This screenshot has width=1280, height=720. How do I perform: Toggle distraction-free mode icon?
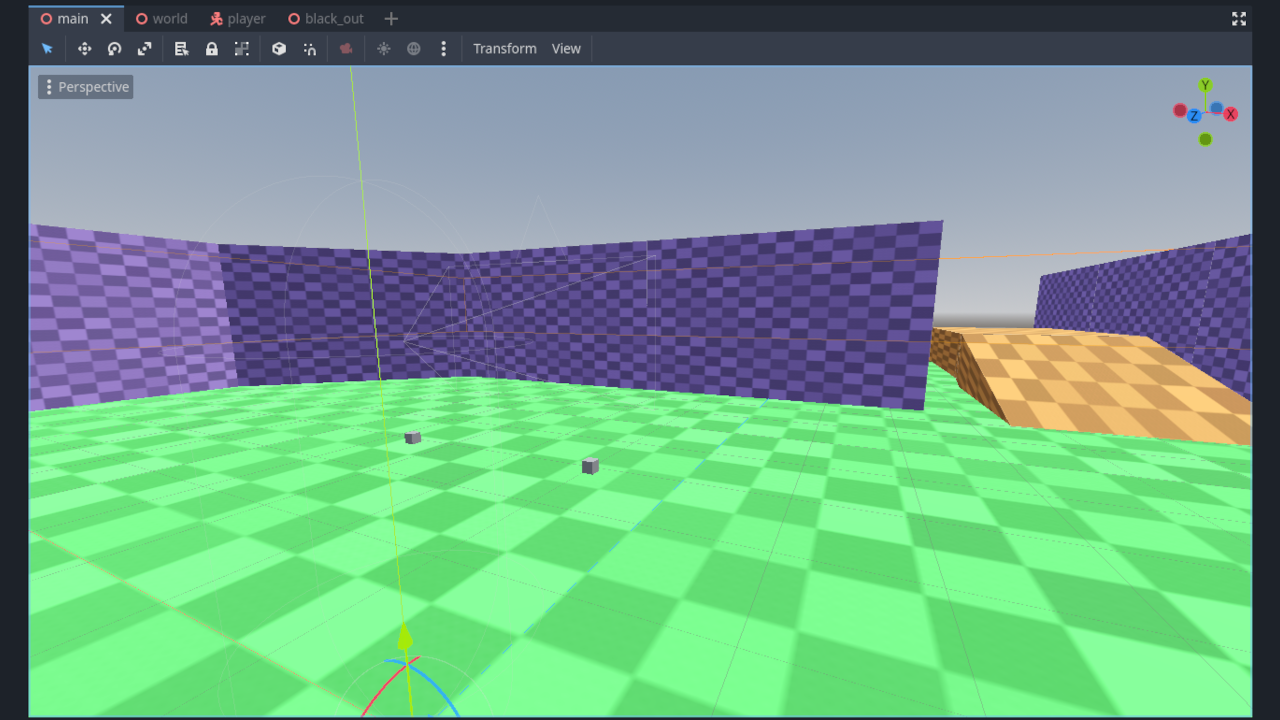click(x=1239, y=18)
